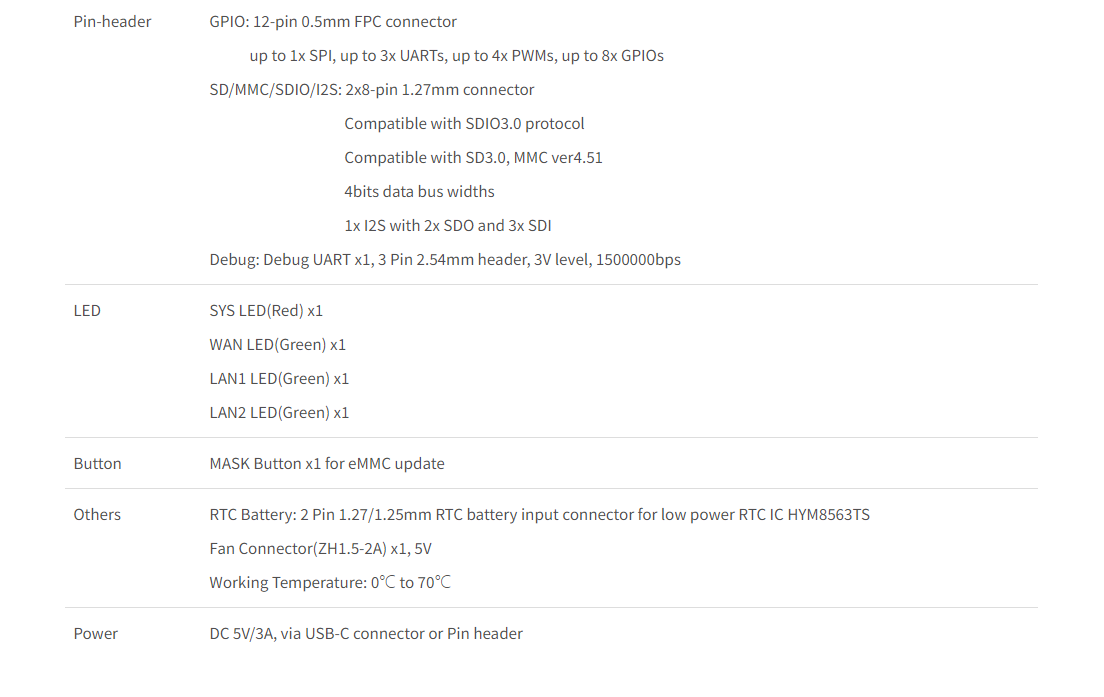The height and width of the screenshot is (697, 1104).
Task: Click the MASK Button for eMMC update text
Action: tap(326, 463)
